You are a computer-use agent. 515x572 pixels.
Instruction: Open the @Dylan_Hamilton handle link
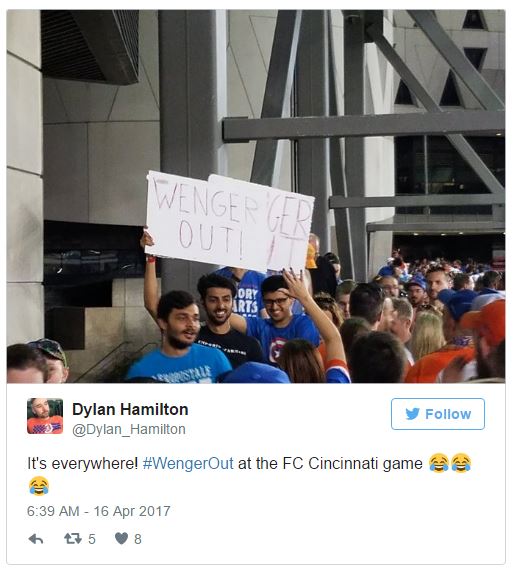coord(129,429)
